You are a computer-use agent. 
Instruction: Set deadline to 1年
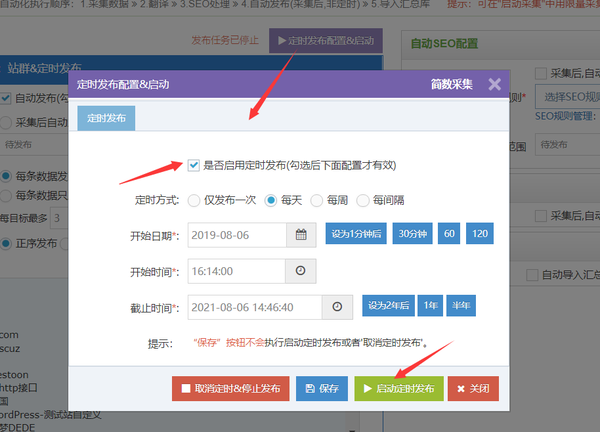coord(430,305)
